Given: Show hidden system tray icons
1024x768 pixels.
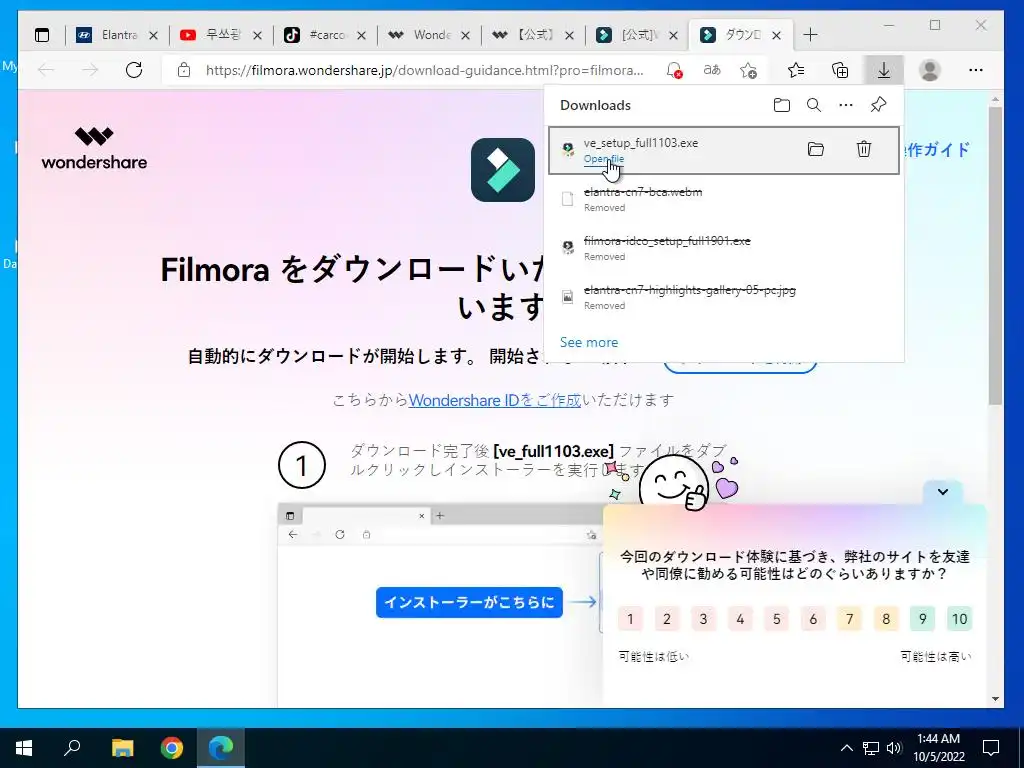Looking at the screenshot, I should tap(846, 748).
